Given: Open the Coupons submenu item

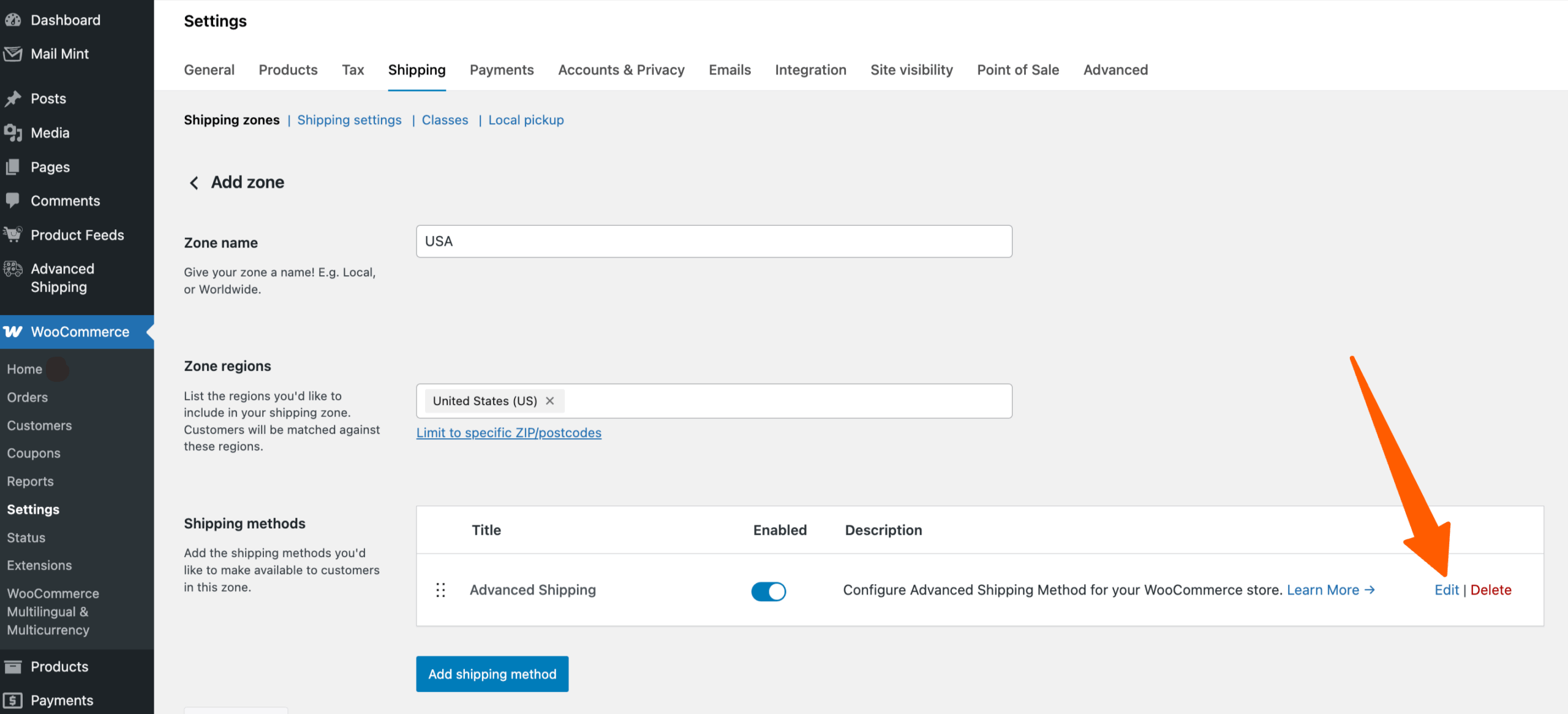Looking at the screenshot, I should [x=34, y=453].
